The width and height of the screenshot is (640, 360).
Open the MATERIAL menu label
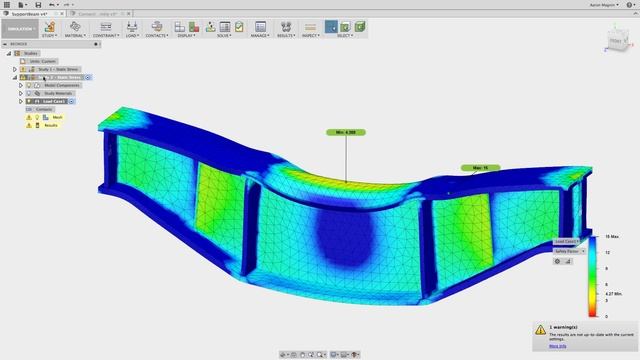[75, 36]
